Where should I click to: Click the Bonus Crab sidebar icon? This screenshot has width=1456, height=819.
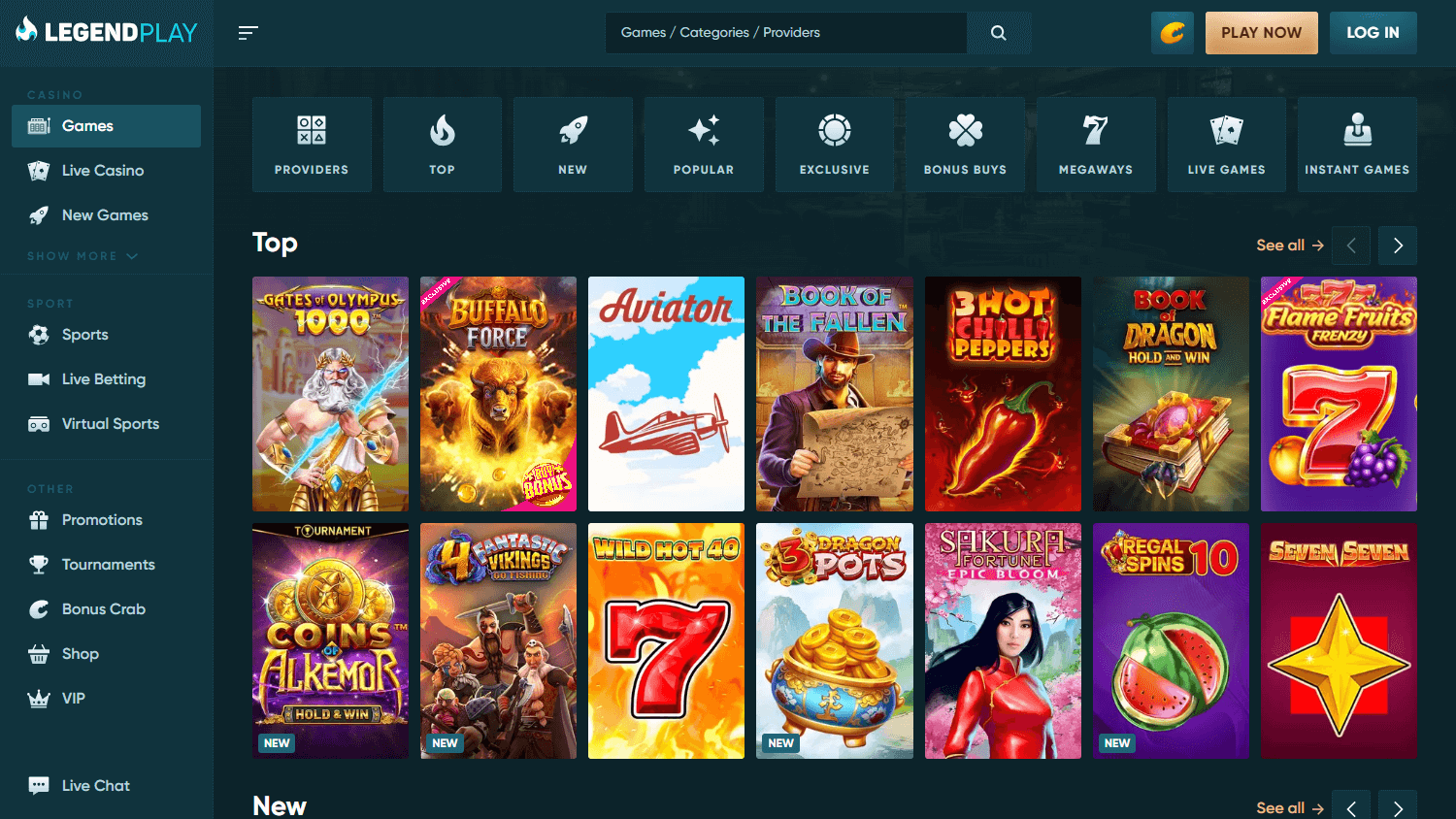pyautogui.click(x=37, y=608)
